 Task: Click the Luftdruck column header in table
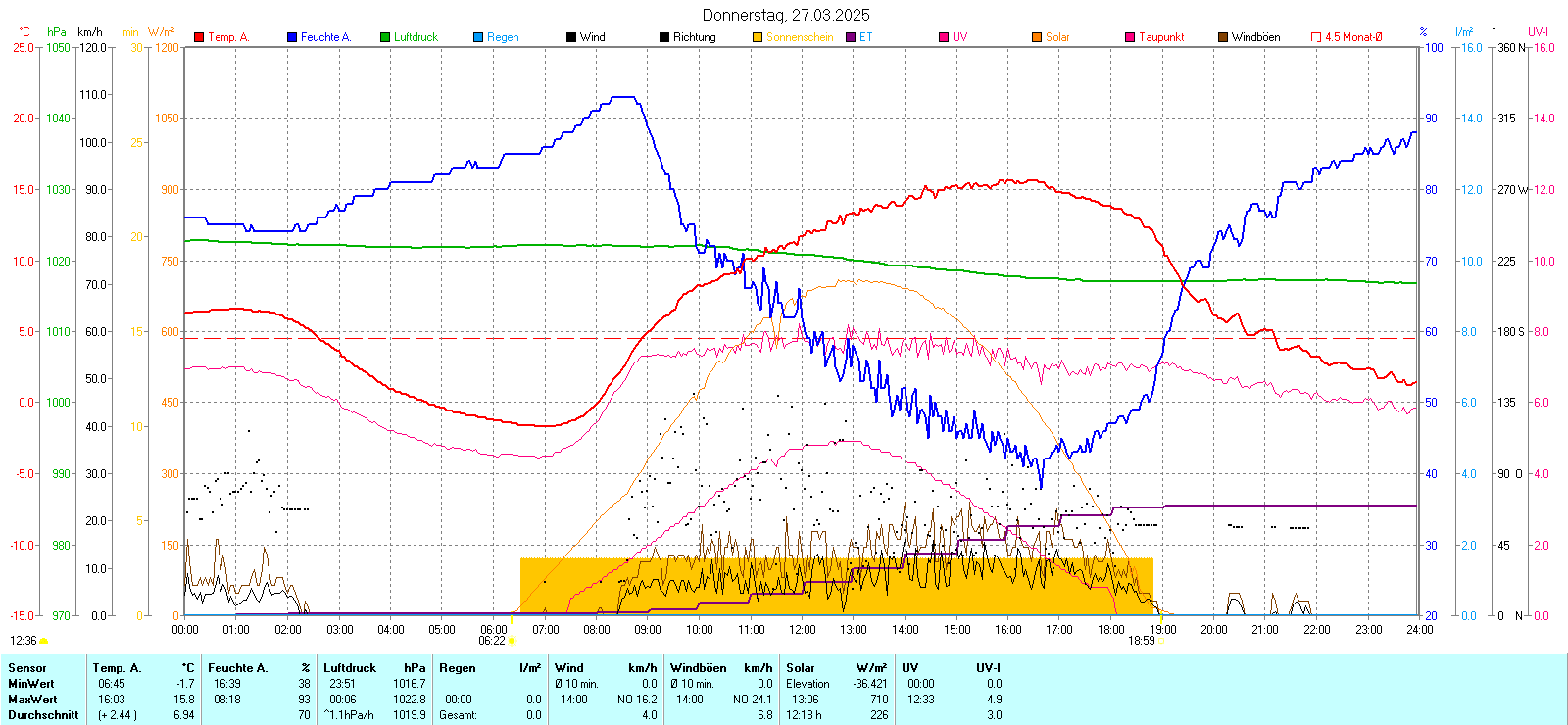(x=350, y=668)
